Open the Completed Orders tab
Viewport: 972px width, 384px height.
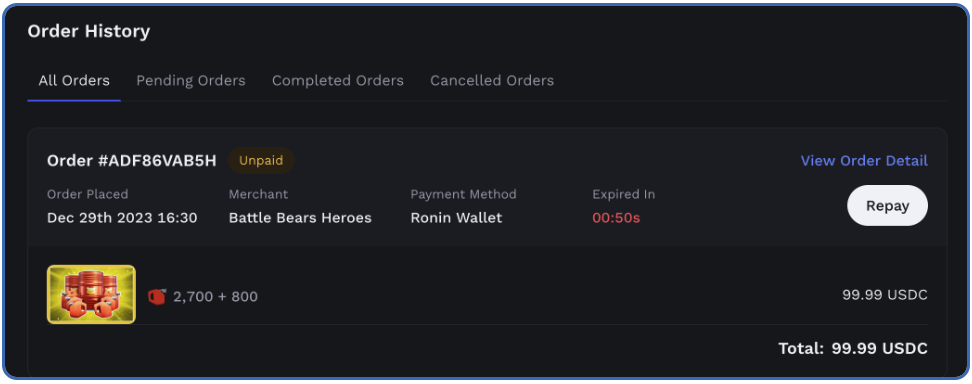[338, 81]
